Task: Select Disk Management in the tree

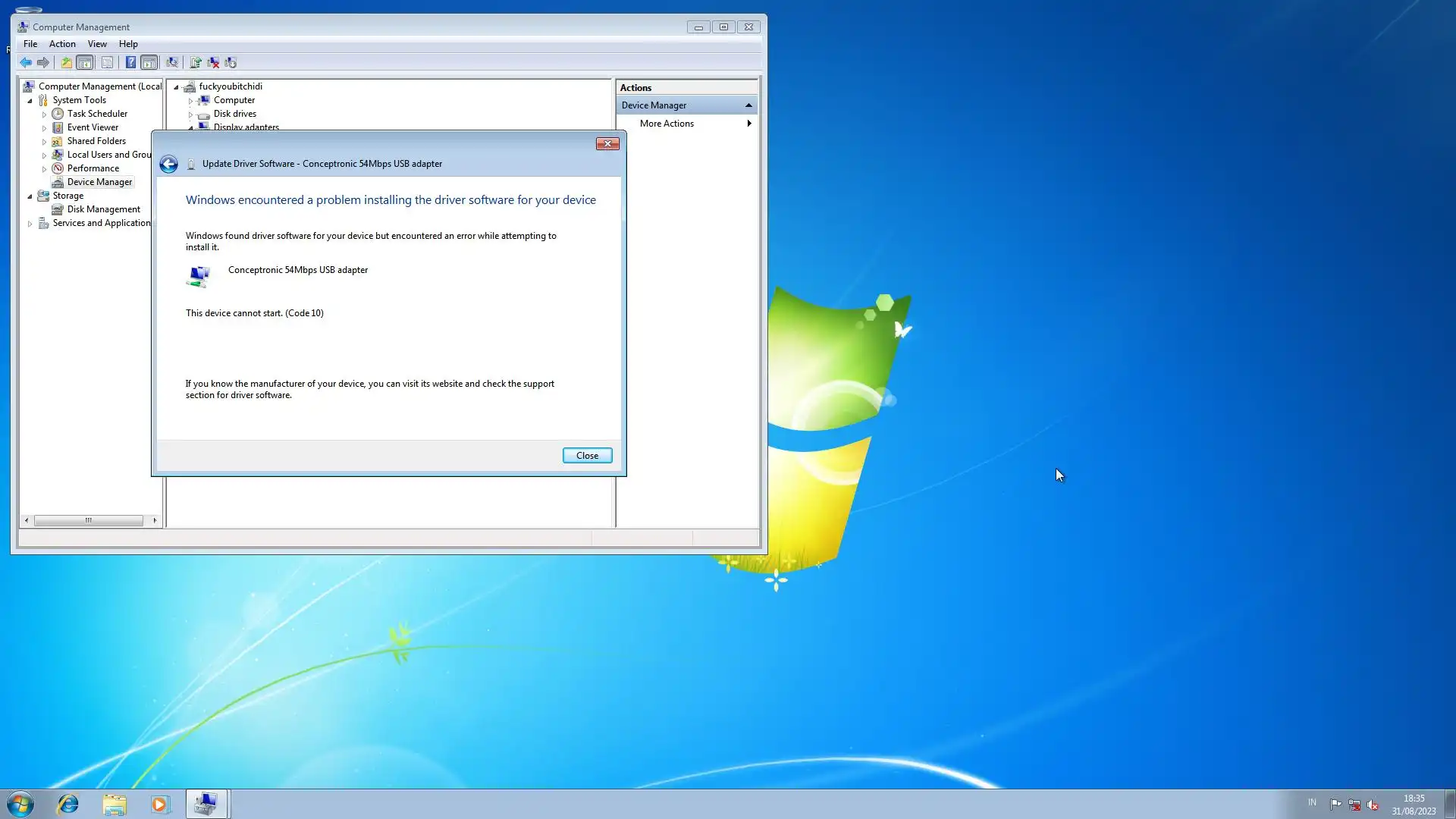Action: point(103,209)
